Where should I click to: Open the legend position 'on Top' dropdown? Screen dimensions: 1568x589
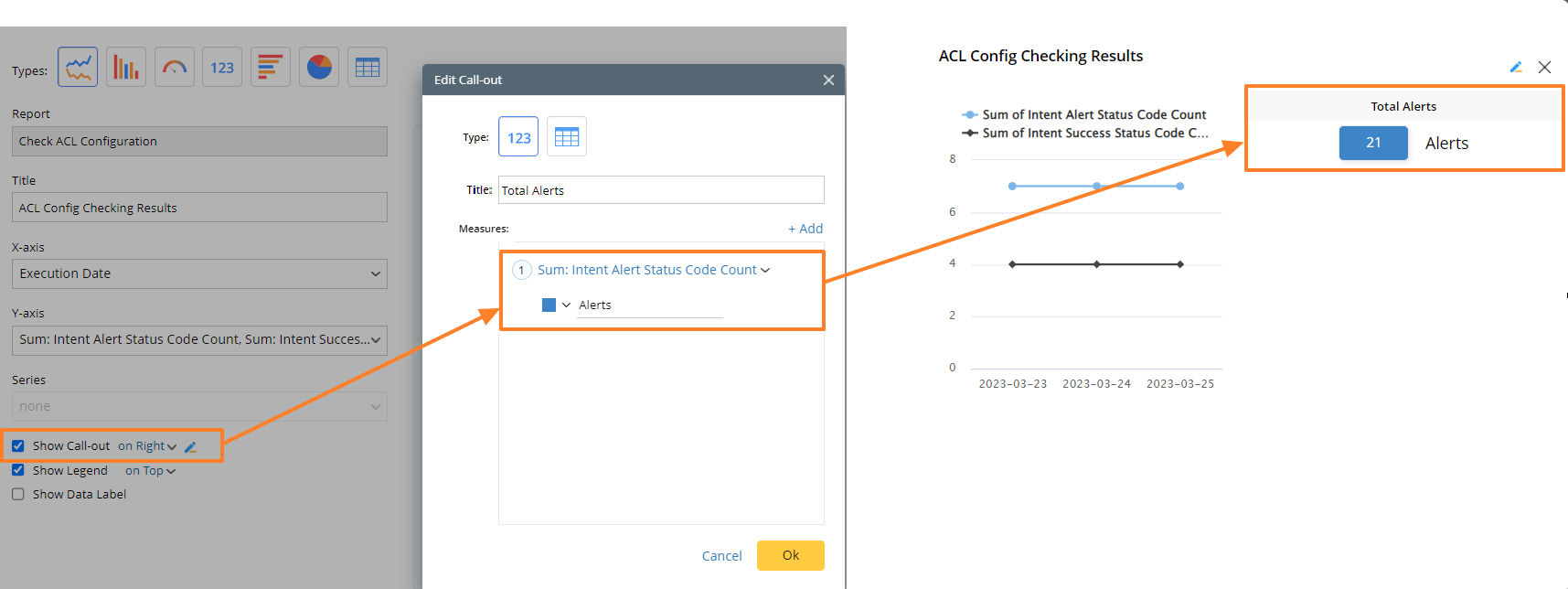coord(151,471)
